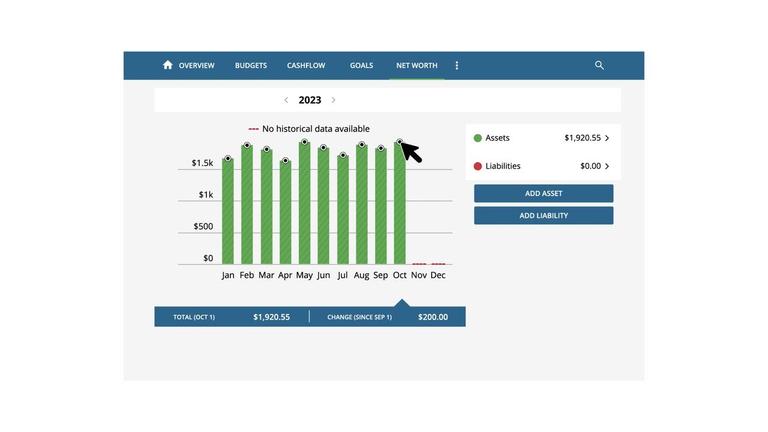768x432 pixels.
Task: Expand the Liabilities row chevron
Action: coord(607,166)
